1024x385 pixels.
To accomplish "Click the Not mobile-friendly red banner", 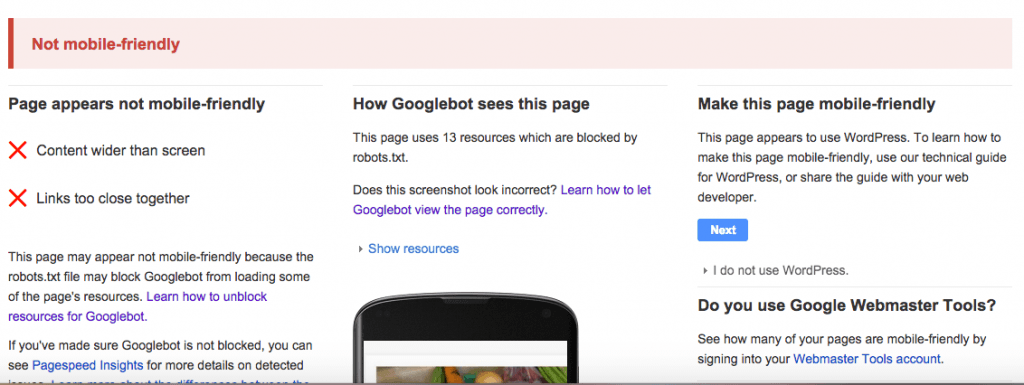I will click(x=510, y=44).
